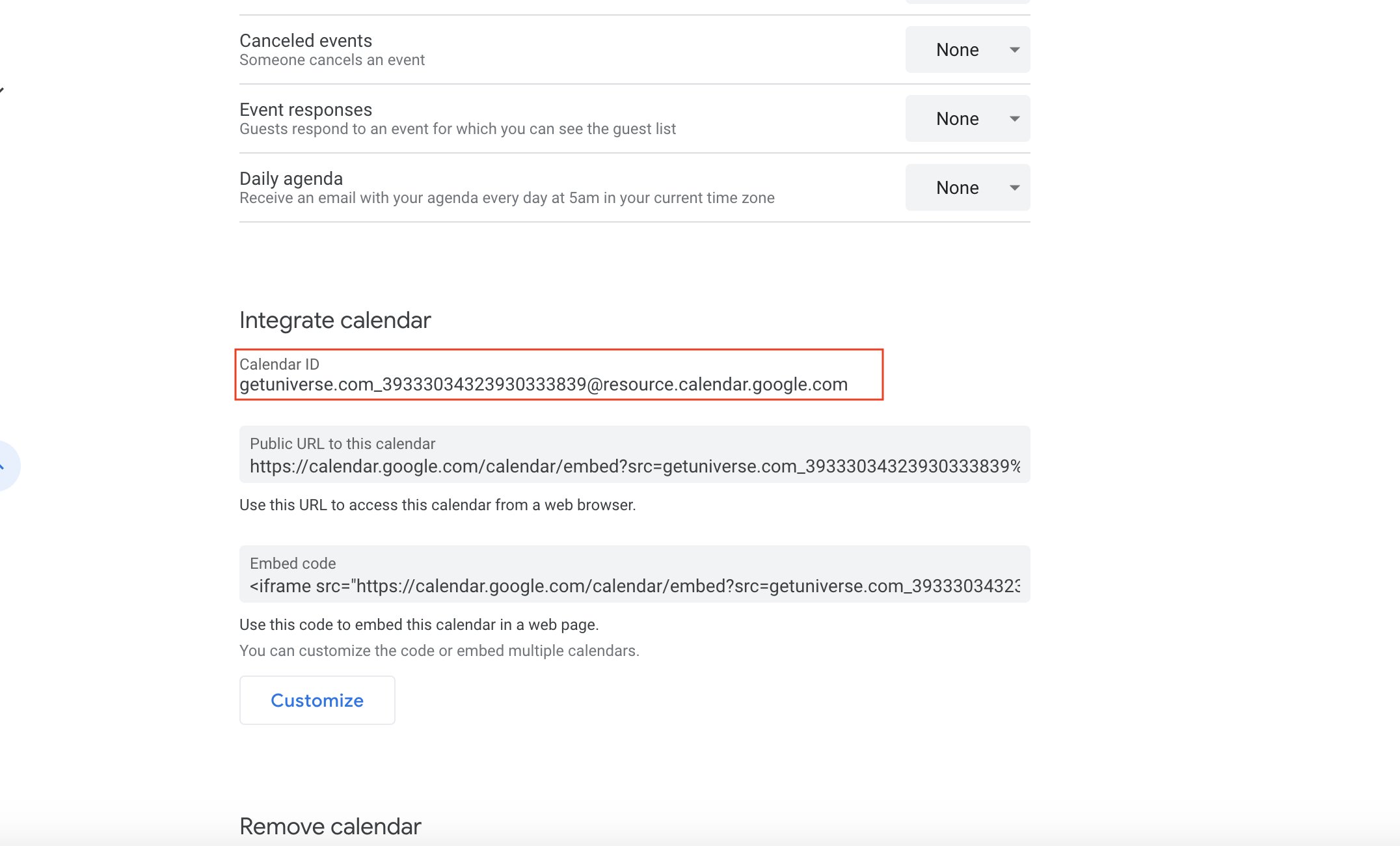Viewport: 1400px width, 846px height.
Task: Click the Remove calendar section heading
Action: [x=330, y=826]
